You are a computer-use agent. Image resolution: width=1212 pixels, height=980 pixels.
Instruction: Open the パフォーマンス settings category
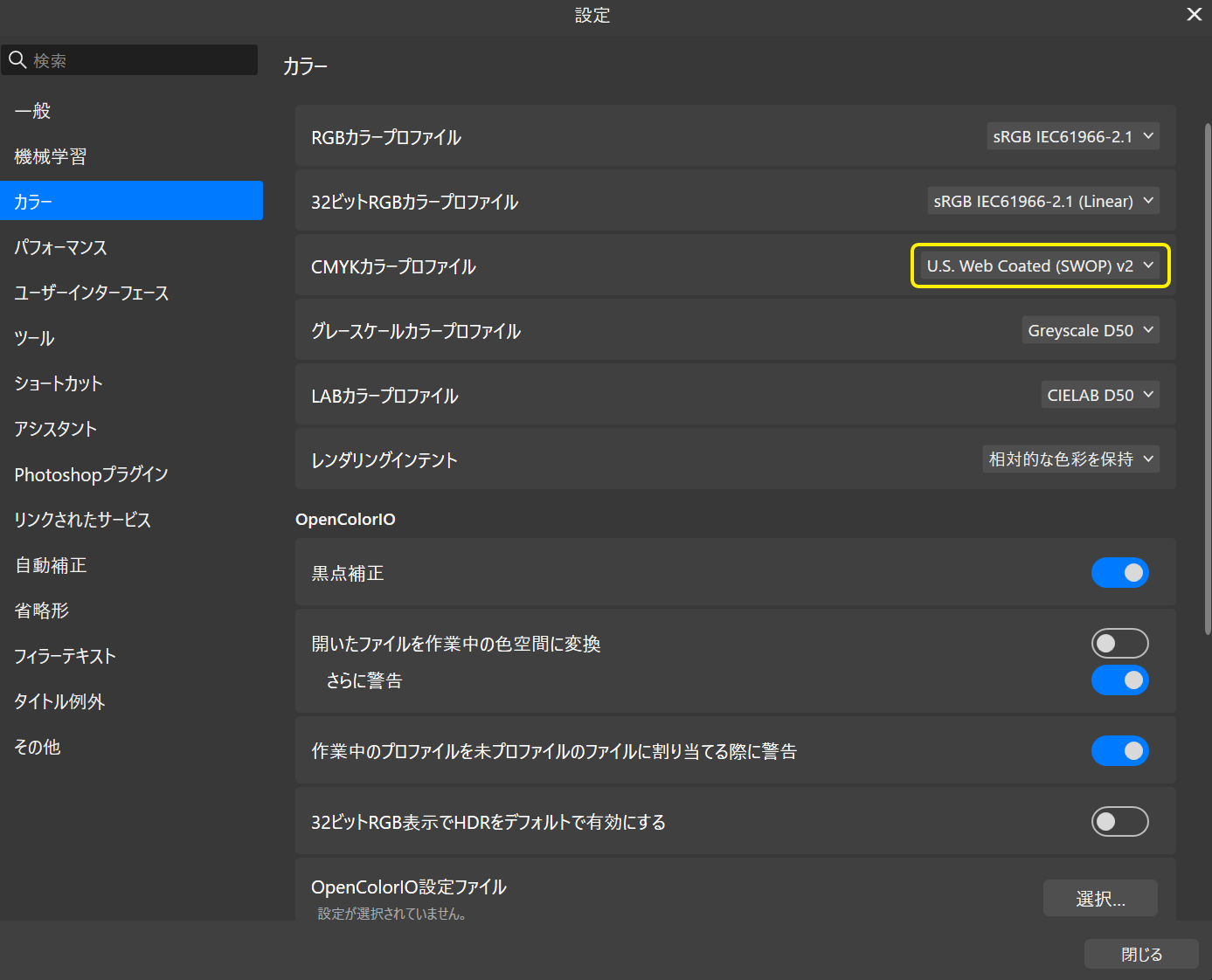131,247
